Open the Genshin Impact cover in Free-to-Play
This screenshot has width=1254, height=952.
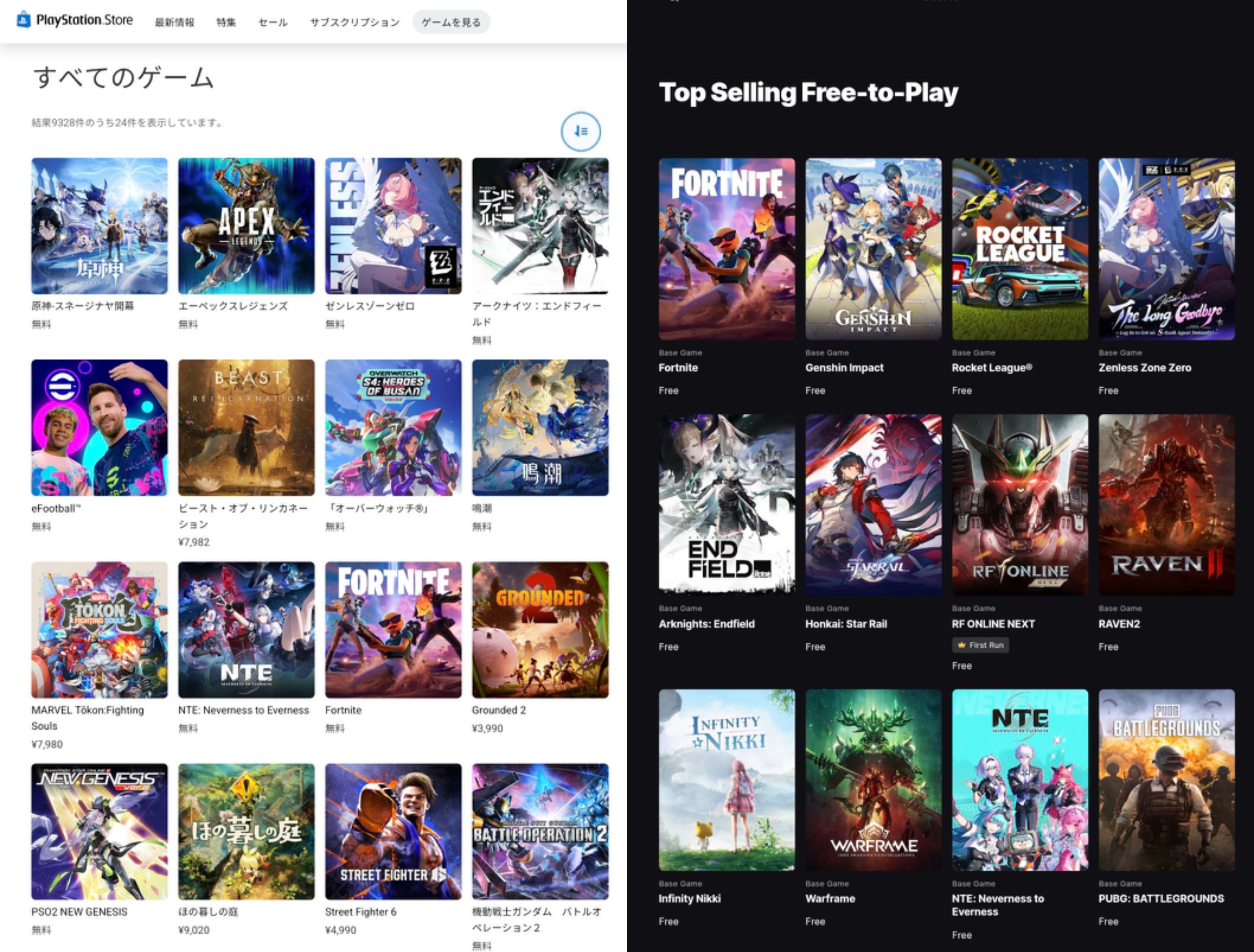click(873, 249)
